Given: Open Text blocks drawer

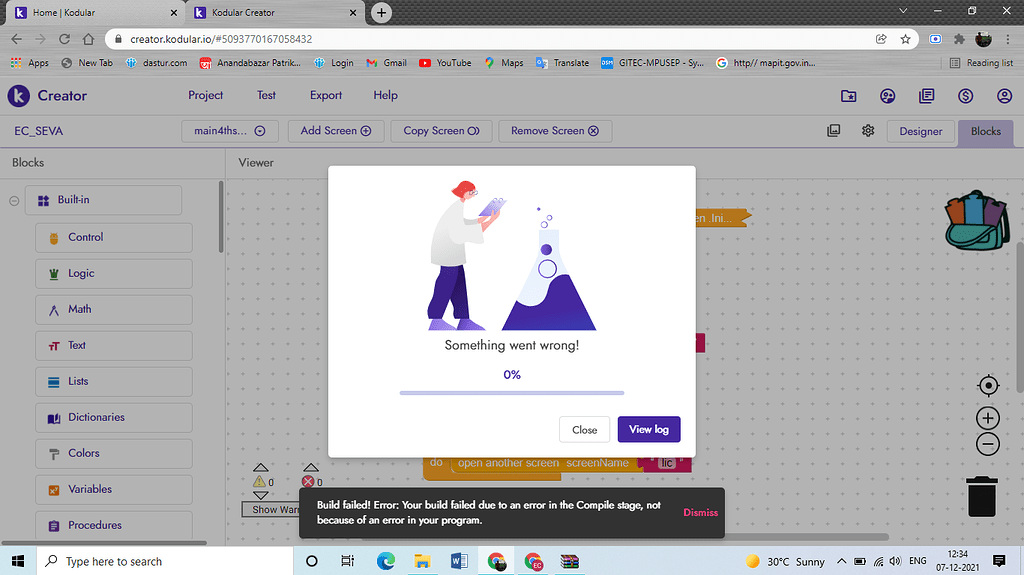Looking at the screenshot, I should click(114, 345).
